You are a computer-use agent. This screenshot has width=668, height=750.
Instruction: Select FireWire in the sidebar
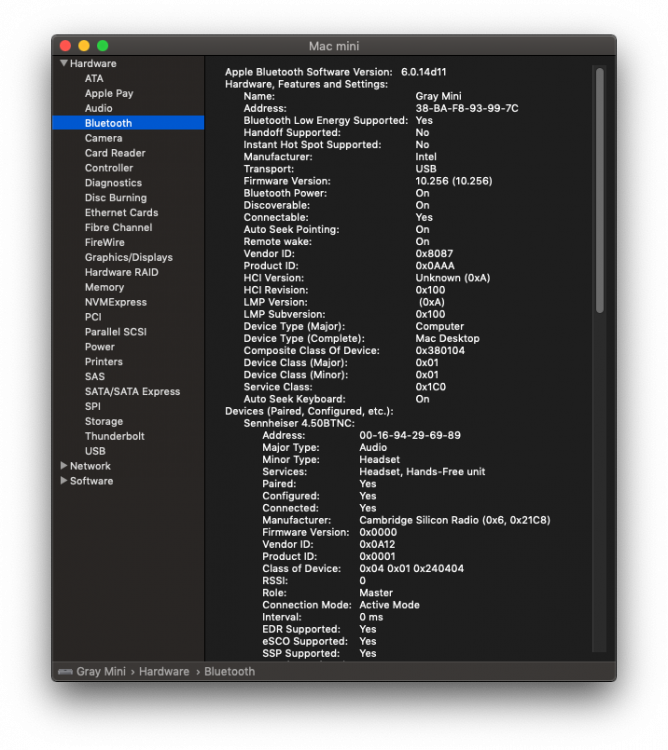pyautogui.click(x=104, y=242)
